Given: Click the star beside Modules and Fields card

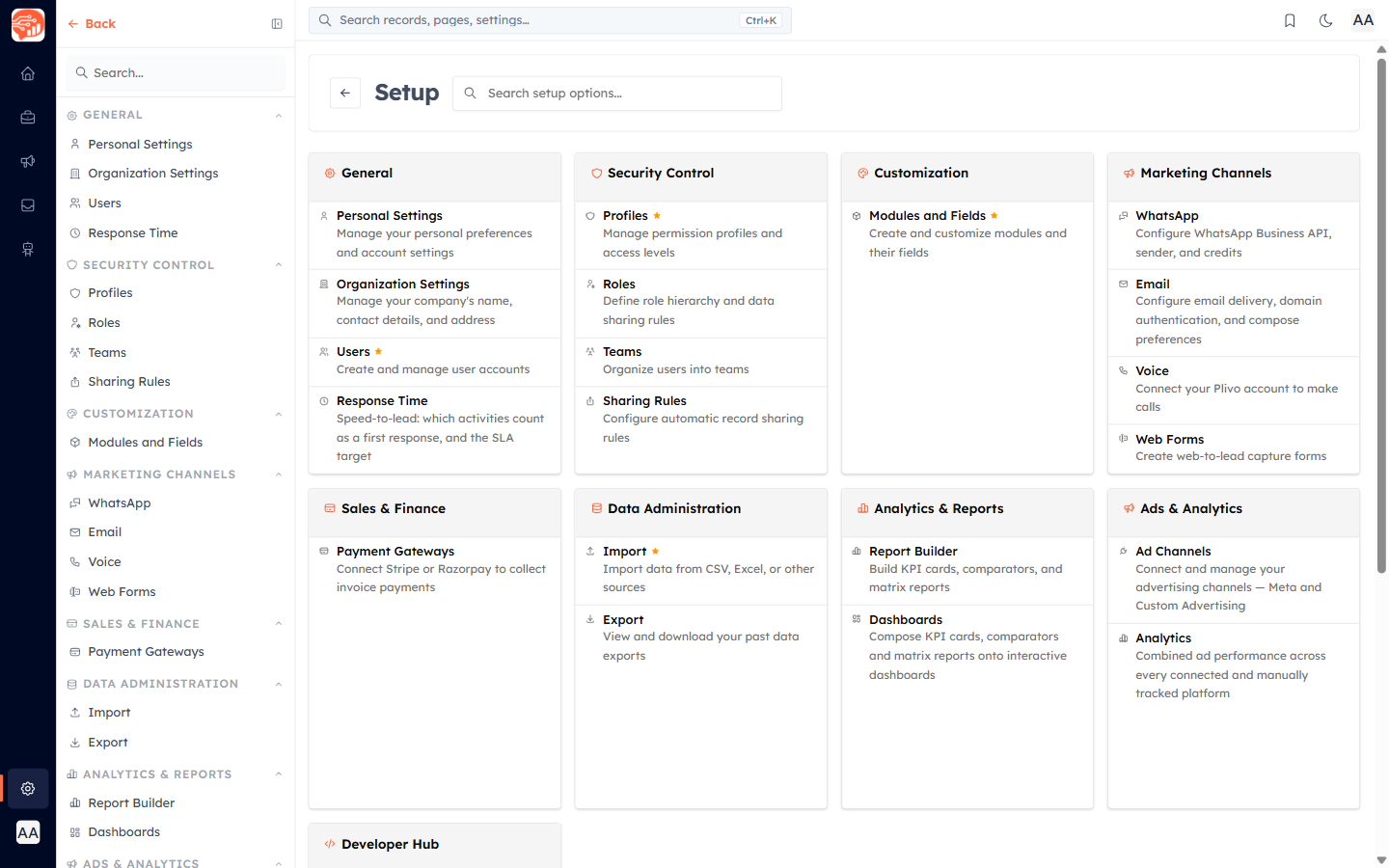Looking at the screenshot, I should [x=994, y=215].
